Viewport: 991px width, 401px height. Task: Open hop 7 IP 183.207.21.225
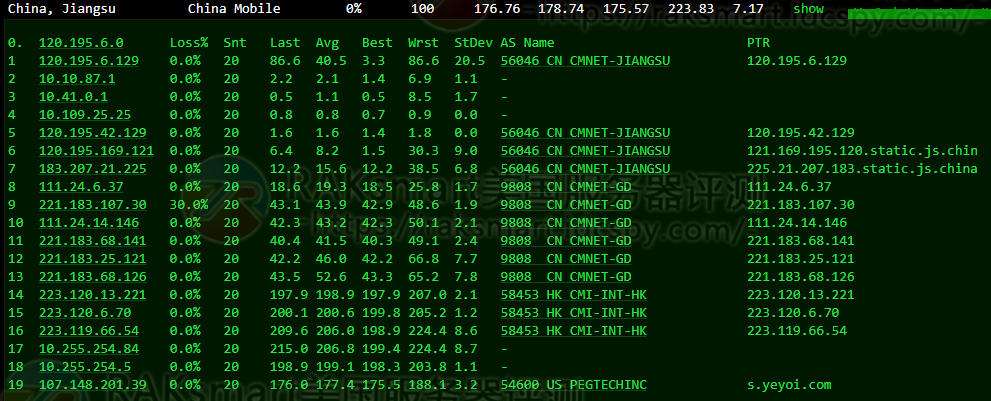pyautogui.click(x=93, y=169)
